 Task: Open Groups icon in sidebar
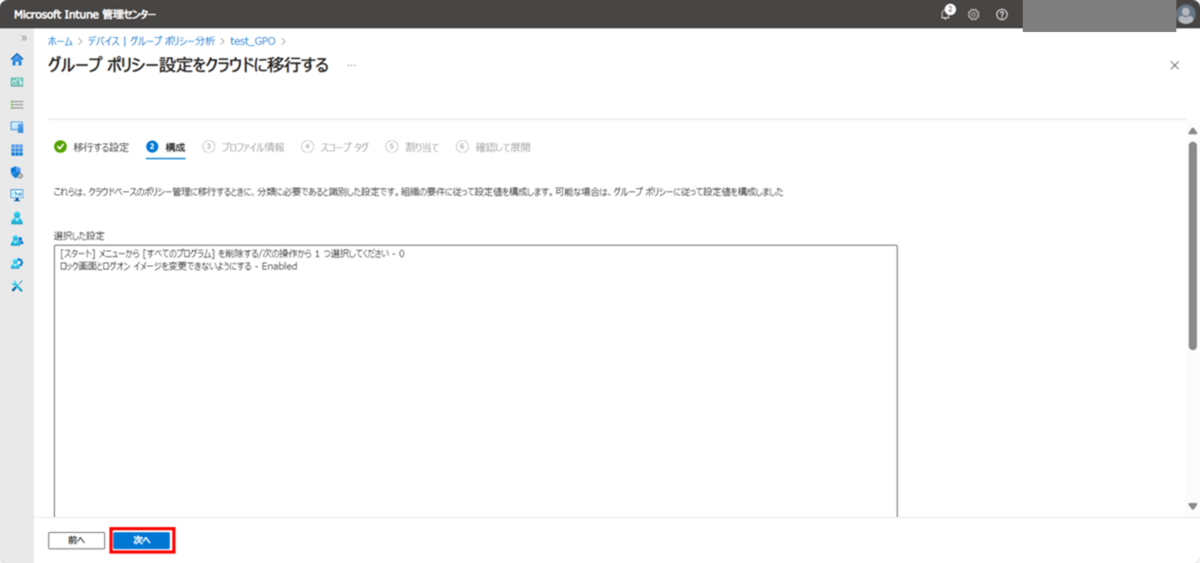click(16, 241)
